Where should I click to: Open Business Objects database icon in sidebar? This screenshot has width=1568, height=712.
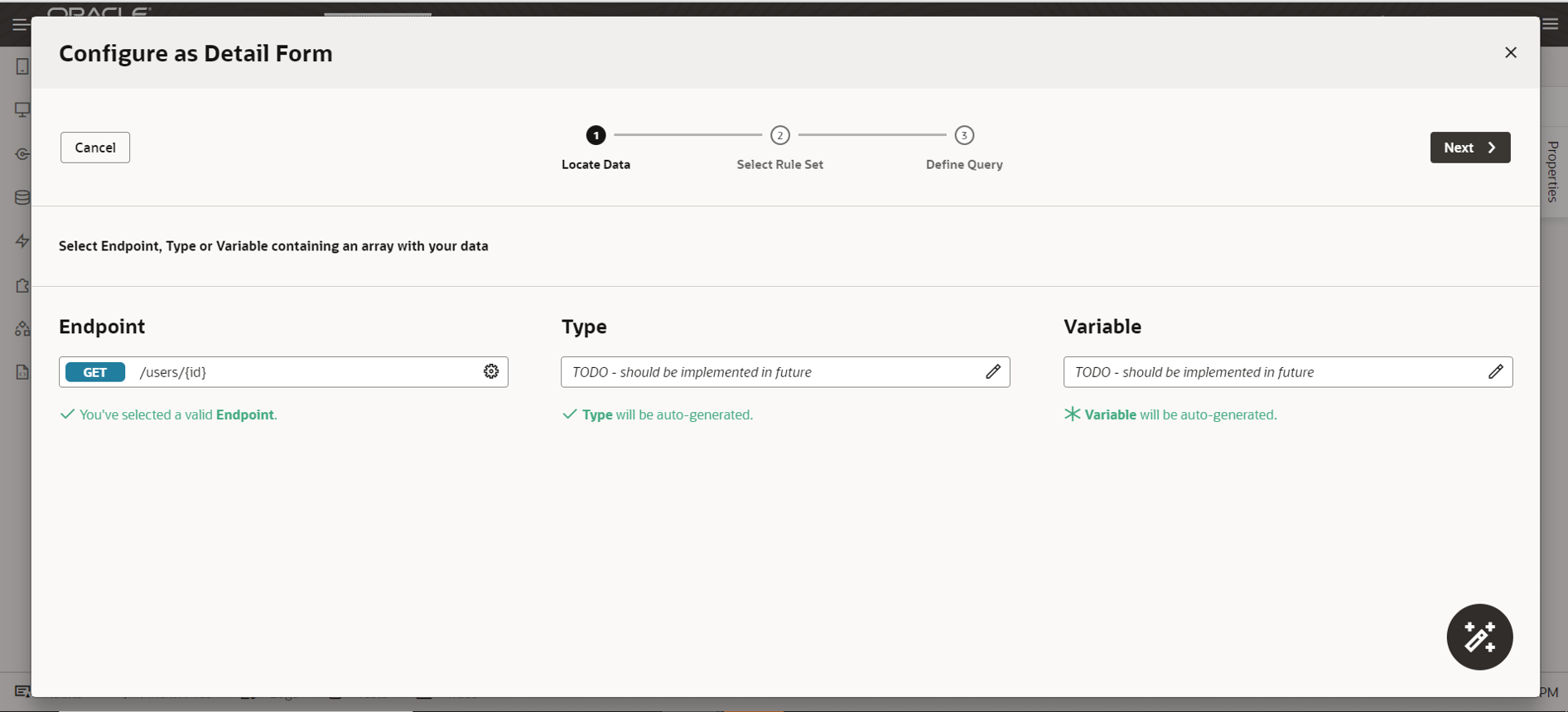click(22, 197)
